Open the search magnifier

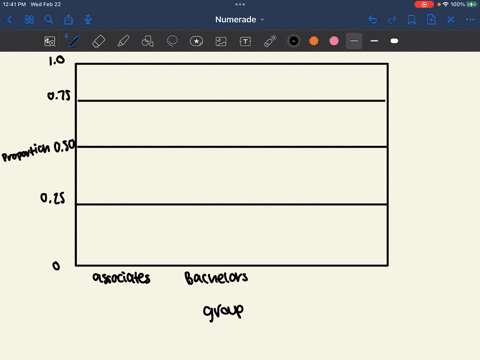tap(49, 20)
